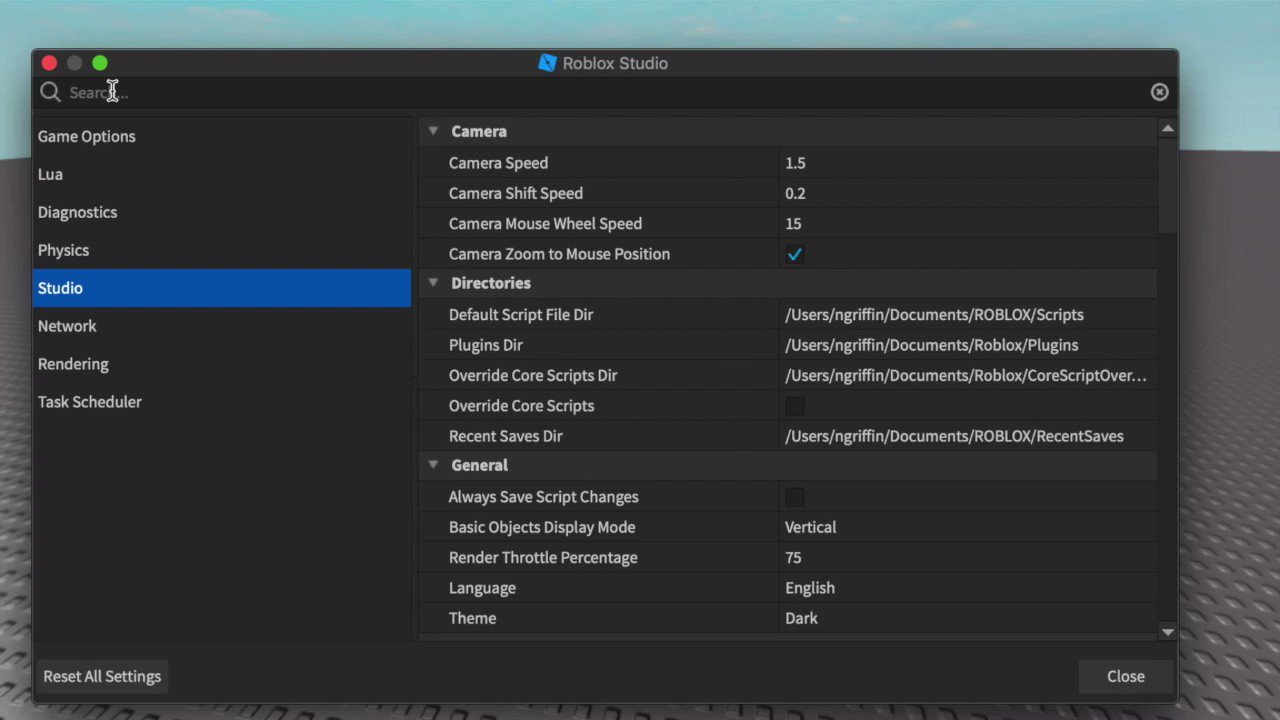The image size is (1280, 720).
Task: Click the settings list scrollbar thumb
Action: click(1167, 186)
